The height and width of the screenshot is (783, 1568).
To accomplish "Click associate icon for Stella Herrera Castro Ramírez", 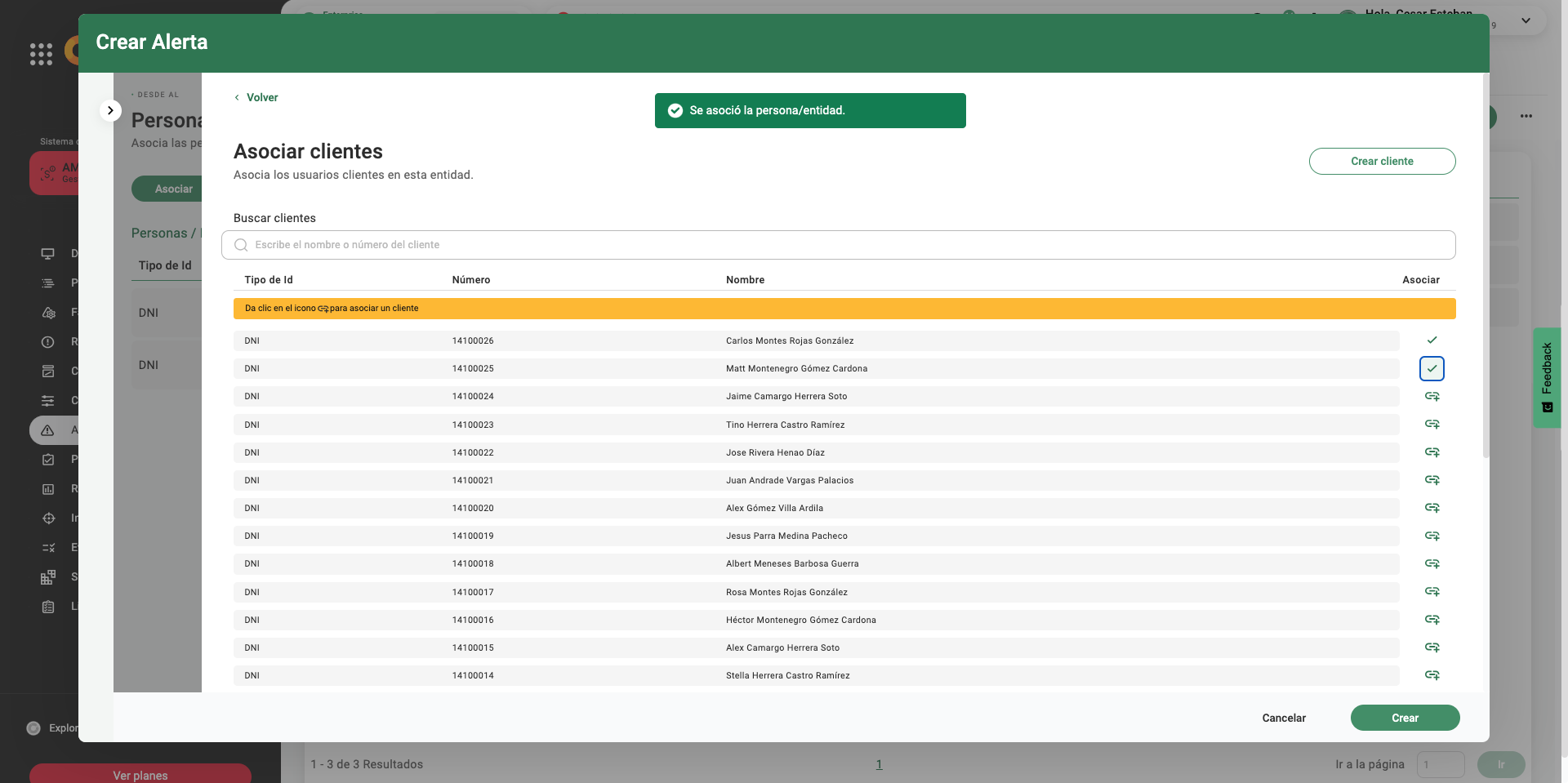I will [1432, 675].
